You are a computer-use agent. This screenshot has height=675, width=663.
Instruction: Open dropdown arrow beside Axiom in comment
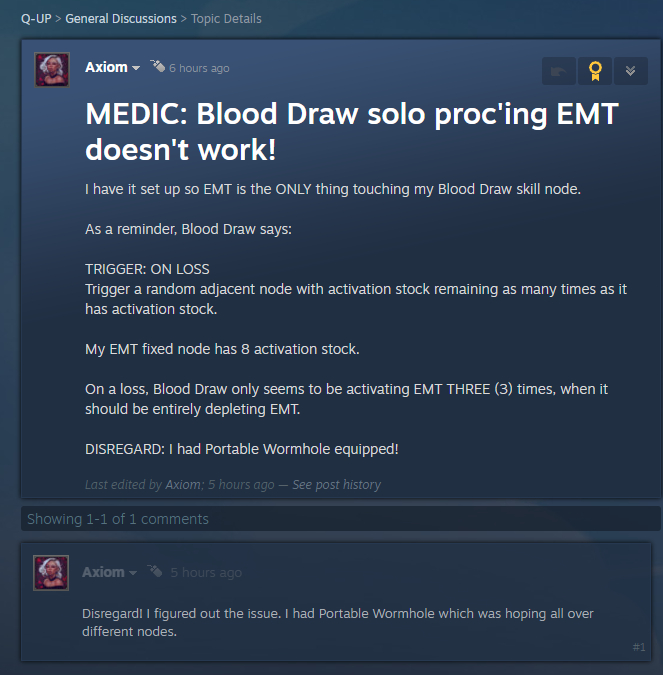133,573
